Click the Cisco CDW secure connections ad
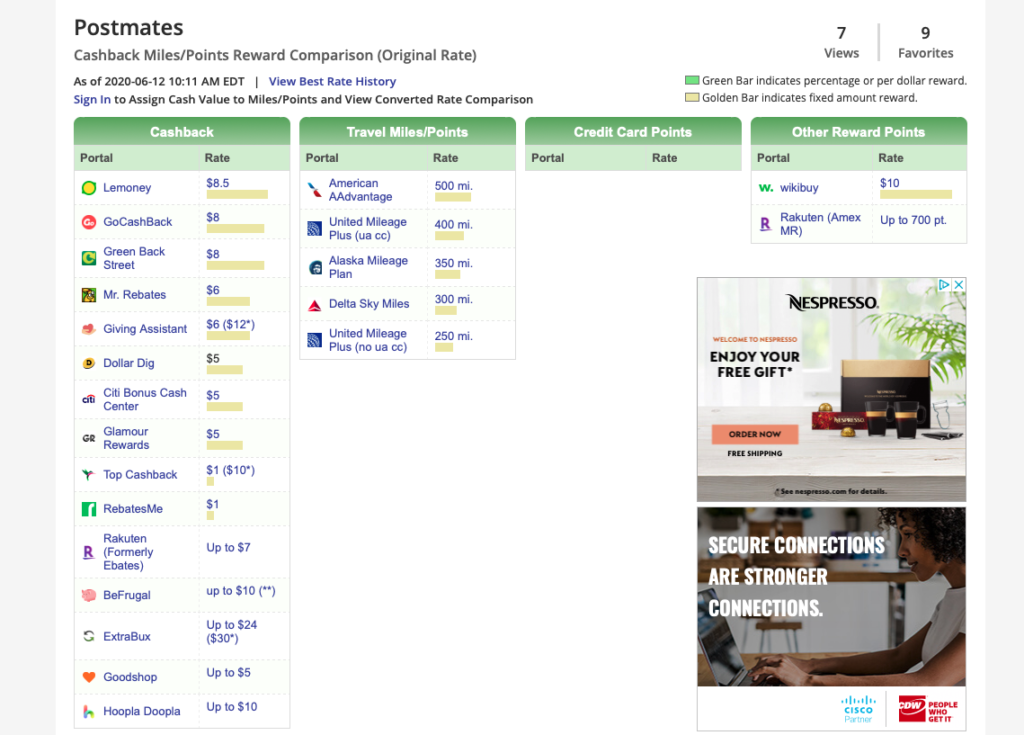This screenshot has width=1024, height=735. [831, 619]
